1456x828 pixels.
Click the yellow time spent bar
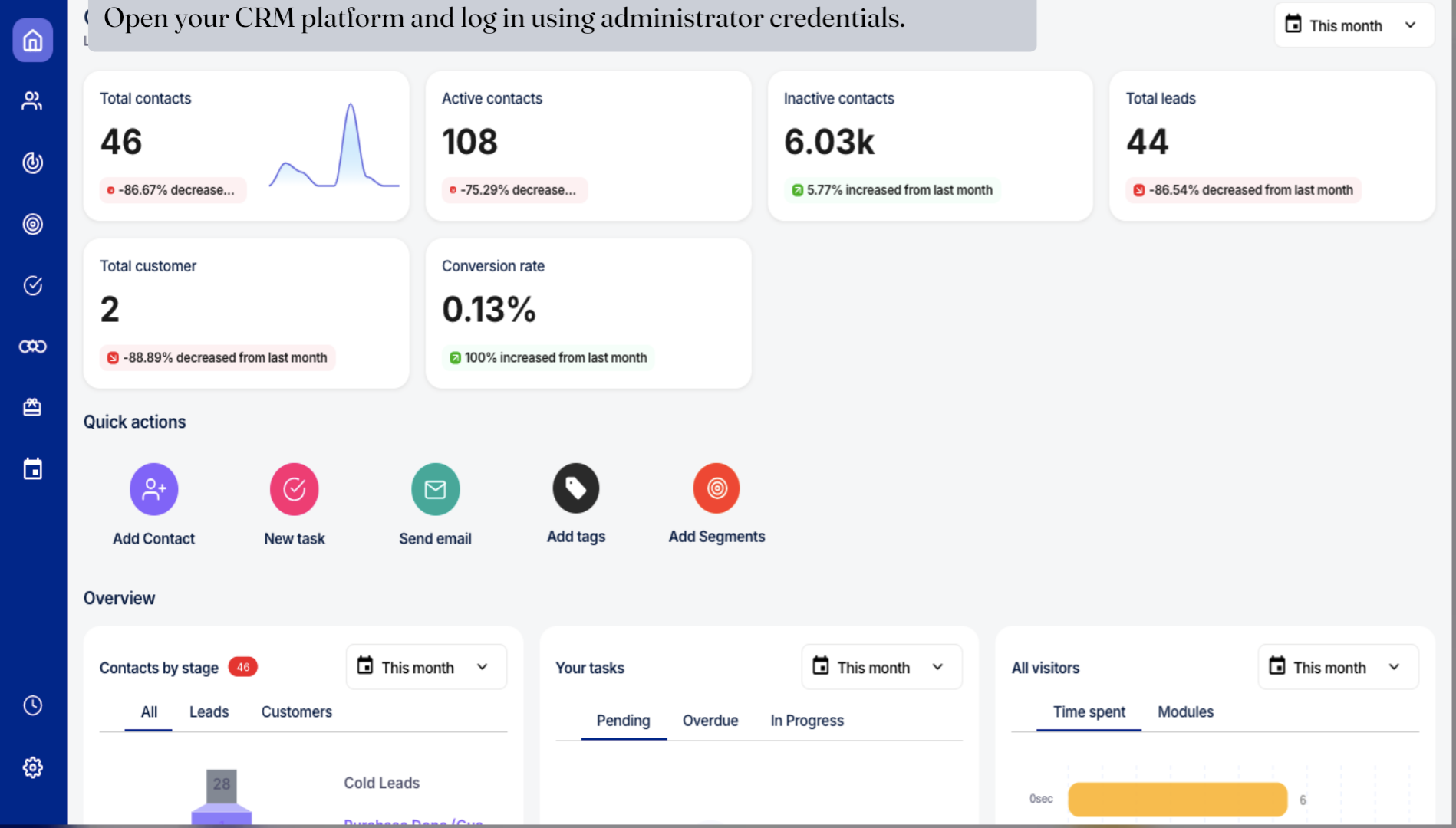click(1177, 799)
